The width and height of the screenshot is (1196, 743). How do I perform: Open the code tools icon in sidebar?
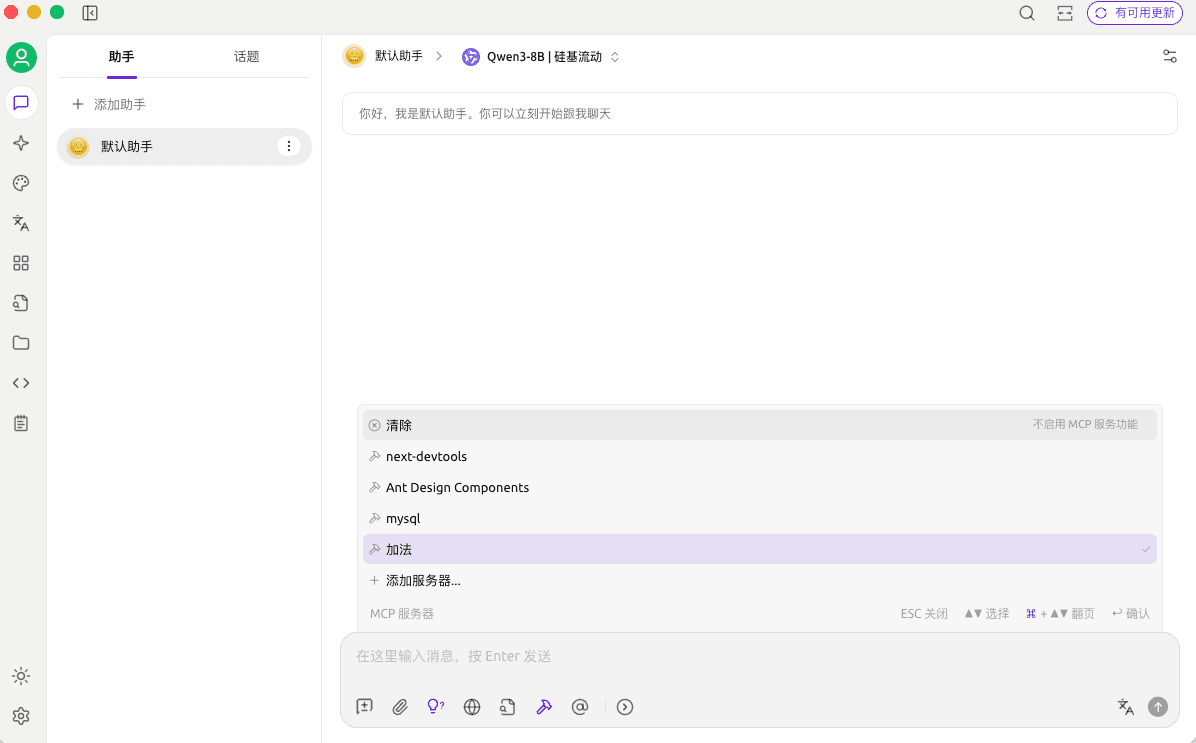click(21, 383)
